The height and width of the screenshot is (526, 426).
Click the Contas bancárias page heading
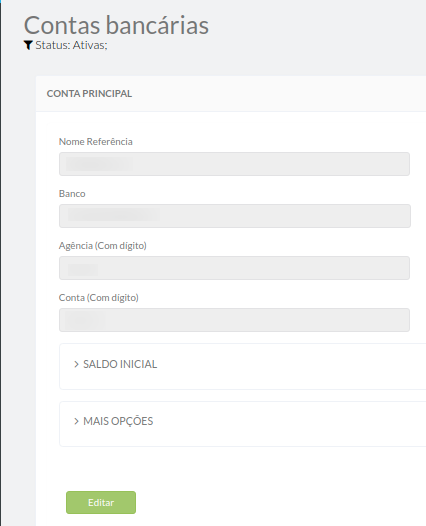pos(116,25)
